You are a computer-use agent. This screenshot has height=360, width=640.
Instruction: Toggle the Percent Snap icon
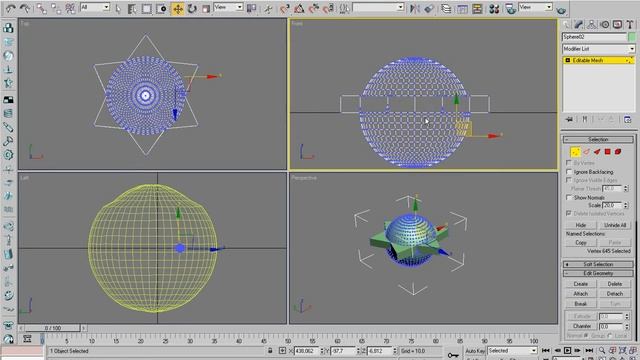click(314, 8)
